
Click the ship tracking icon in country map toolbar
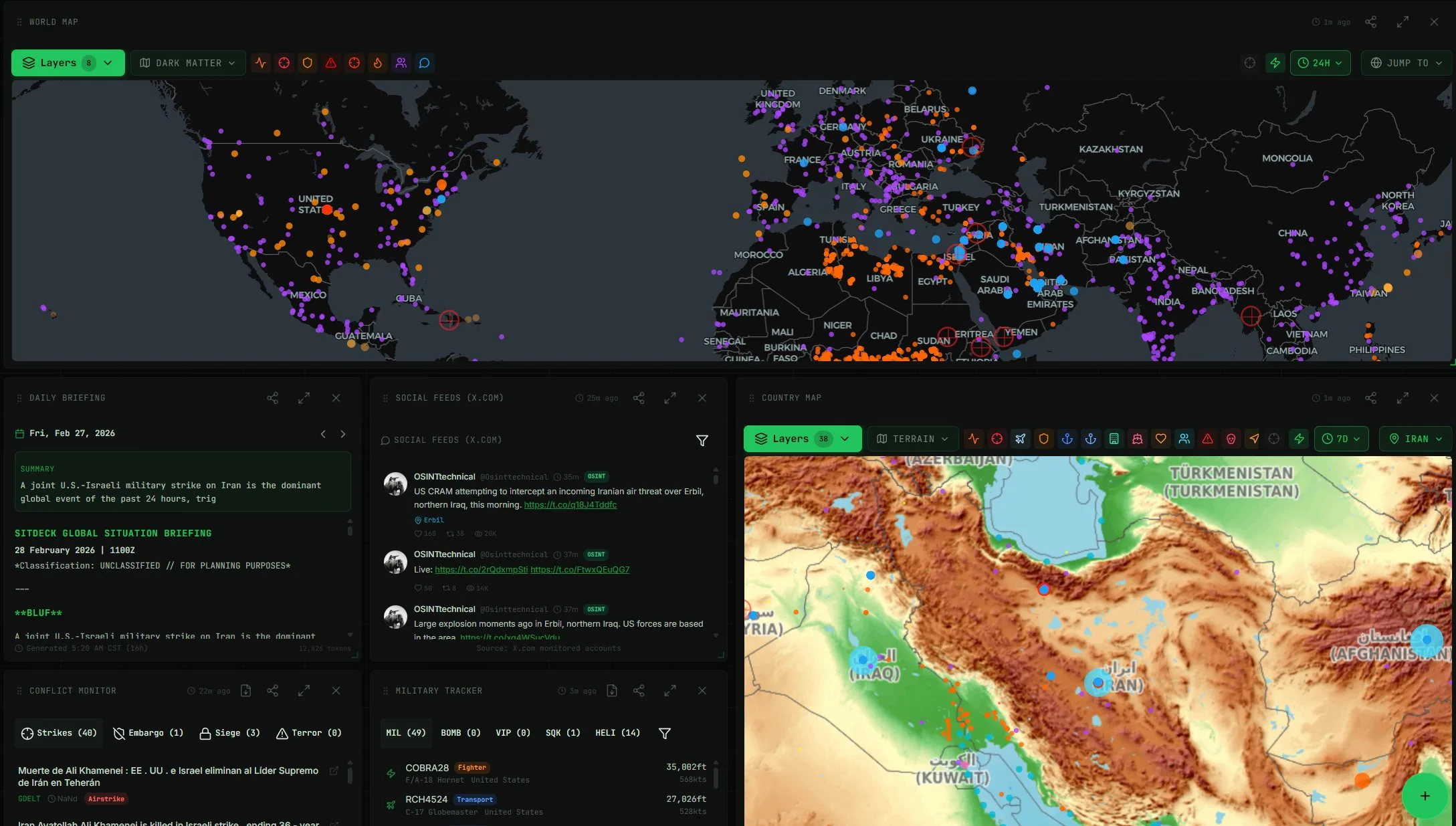tap(1138, 439)
